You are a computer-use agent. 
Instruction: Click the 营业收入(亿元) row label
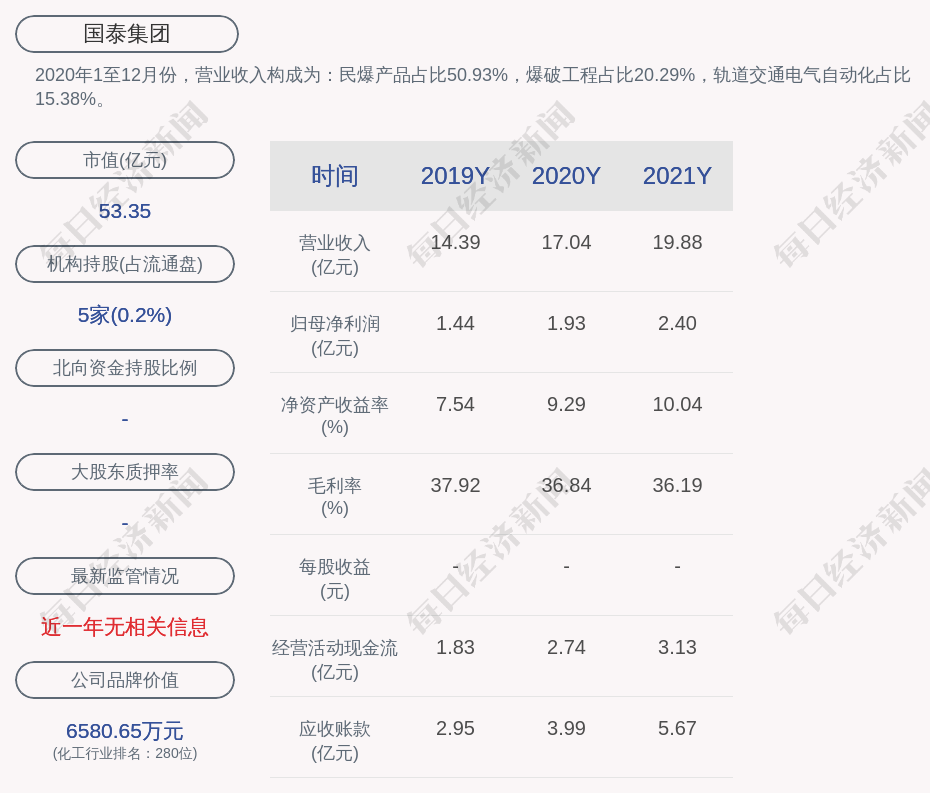pyautogui.click(x=335, y=255)
